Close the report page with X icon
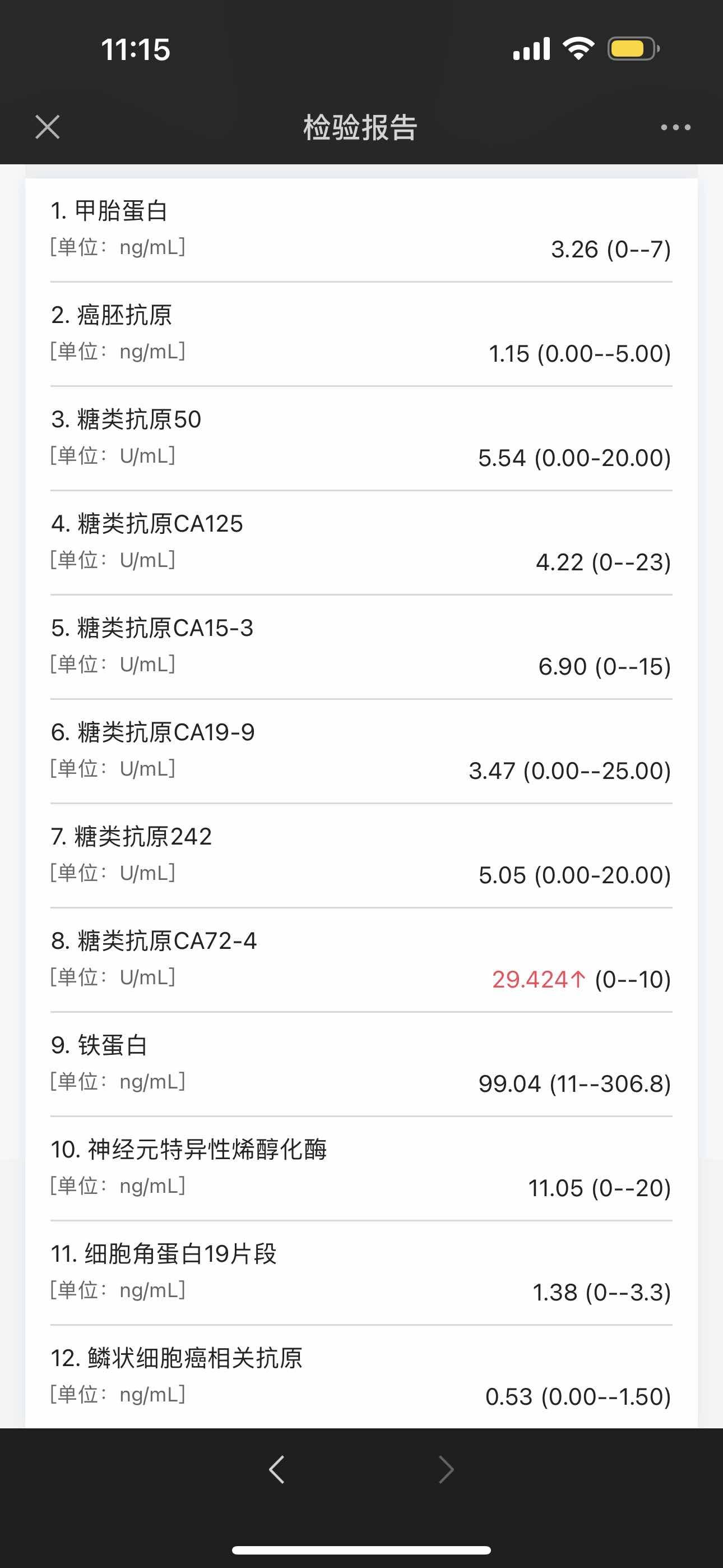723x1568 pixels. (48, 127)
